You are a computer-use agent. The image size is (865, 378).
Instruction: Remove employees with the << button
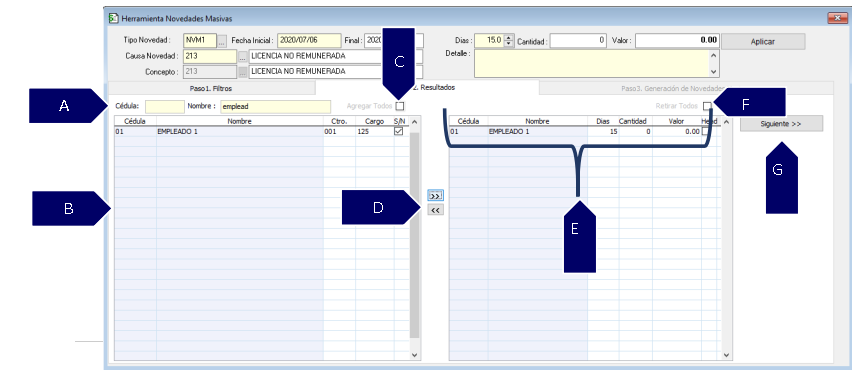click(435, 210)
